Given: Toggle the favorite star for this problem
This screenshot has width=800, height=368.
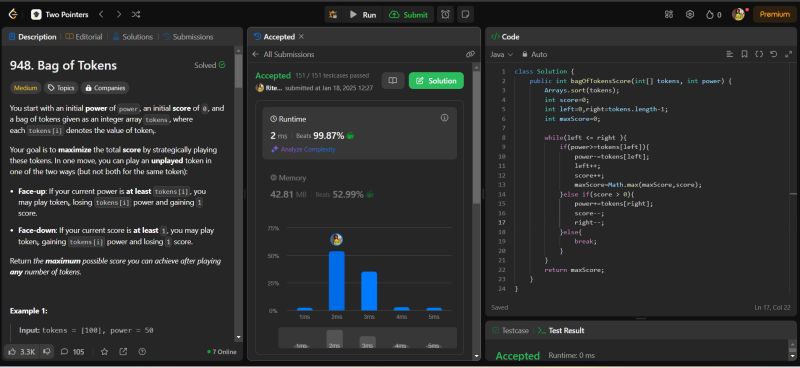Looking at the screenshot, I should point(104,351).
